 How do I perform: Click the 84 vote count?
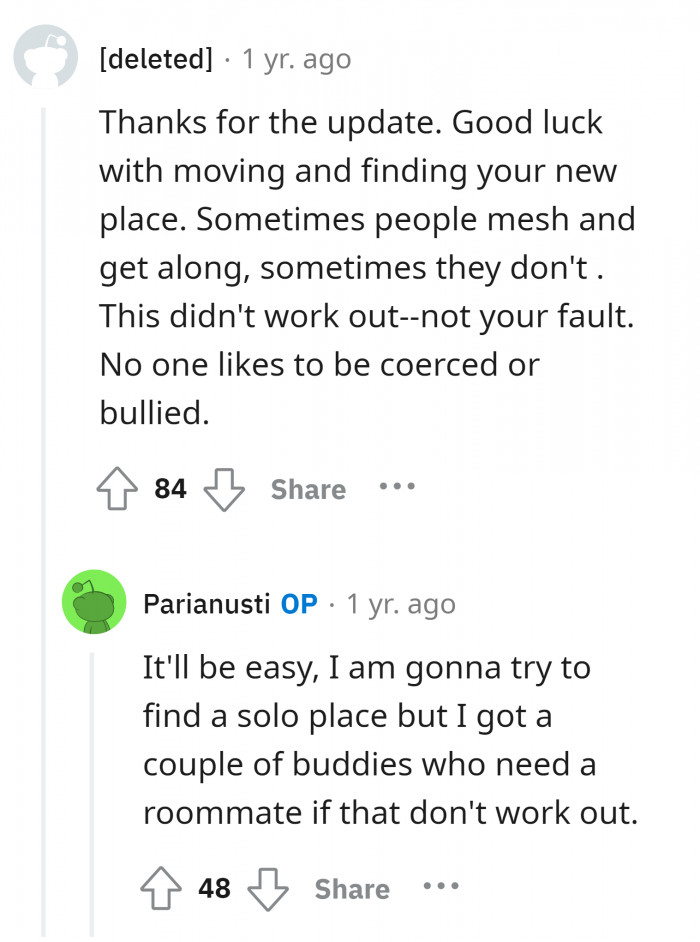(x=170, y=490)
